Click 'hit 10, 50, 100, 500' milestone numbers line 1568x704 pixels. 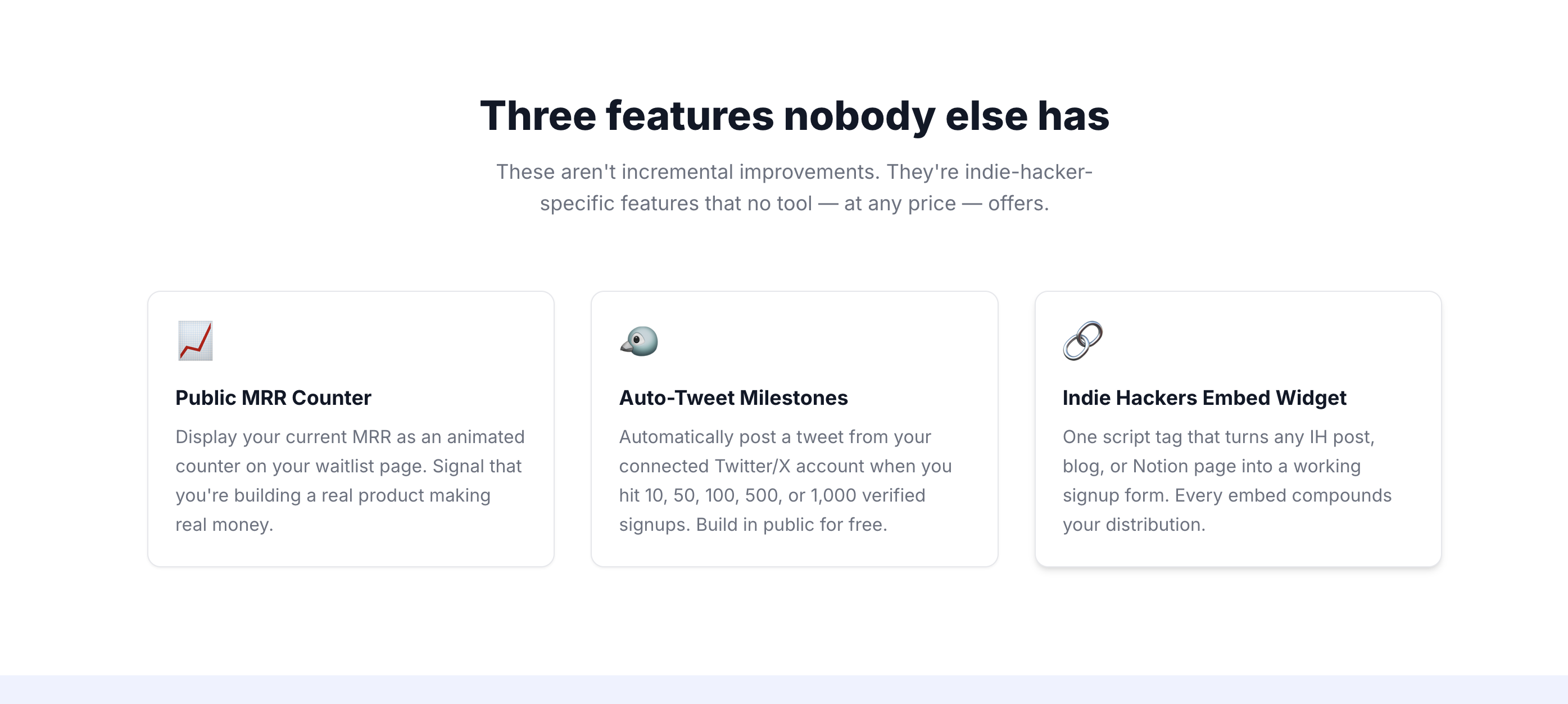(772, 495)
